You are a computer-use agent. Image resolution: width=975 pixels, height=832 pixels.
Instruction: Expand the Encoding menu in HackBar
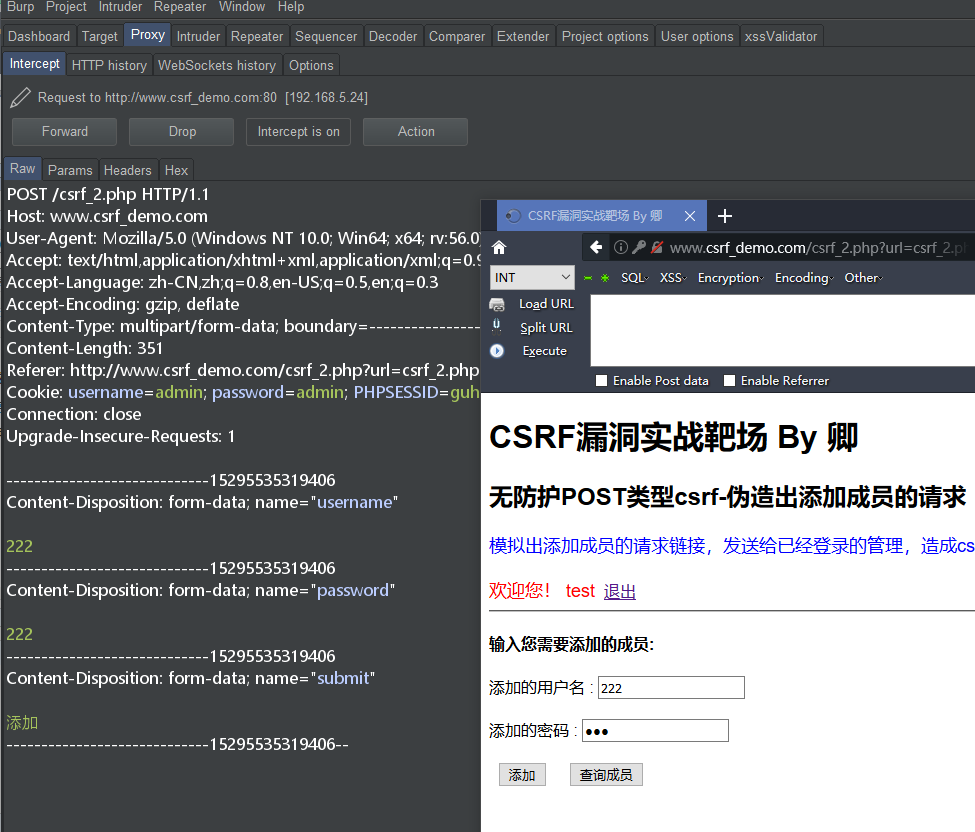[x=804, y=278]
